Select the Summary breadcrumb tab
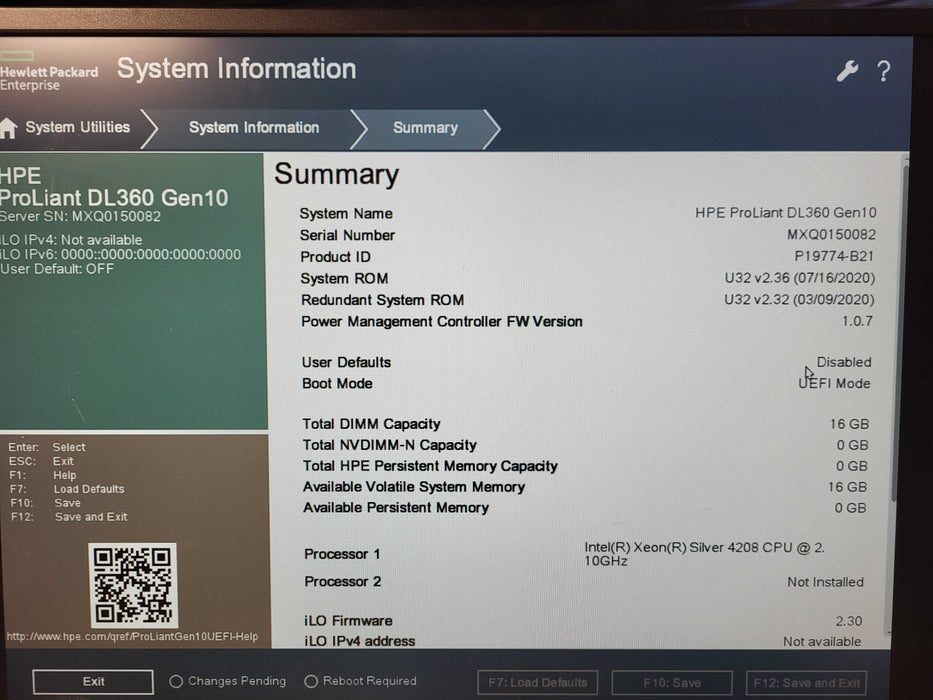 point(425,128)
